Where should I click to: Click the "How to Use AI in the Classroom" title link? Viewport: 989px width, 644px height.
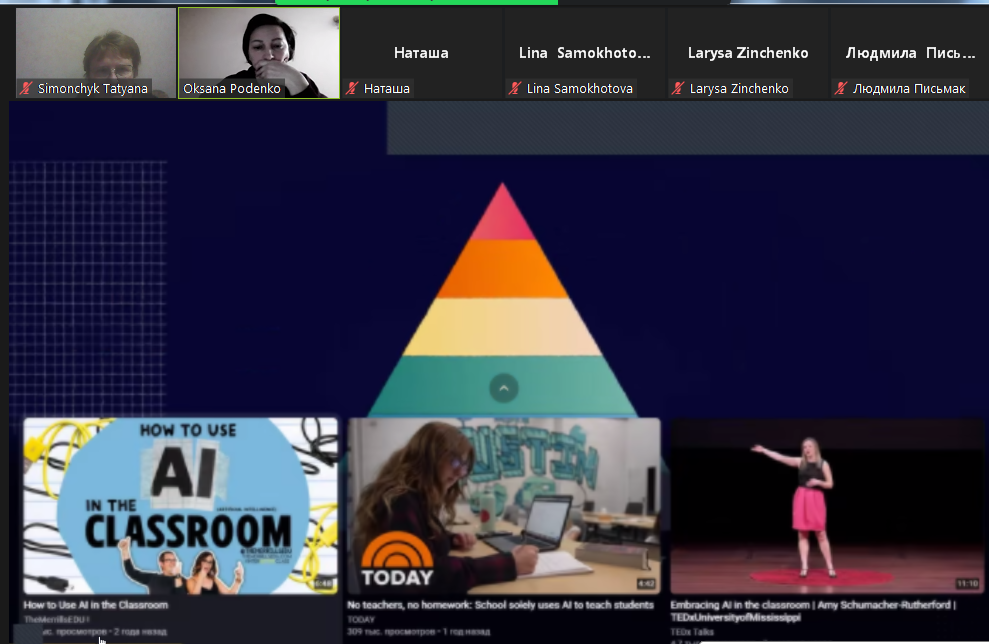coord(96,605)
